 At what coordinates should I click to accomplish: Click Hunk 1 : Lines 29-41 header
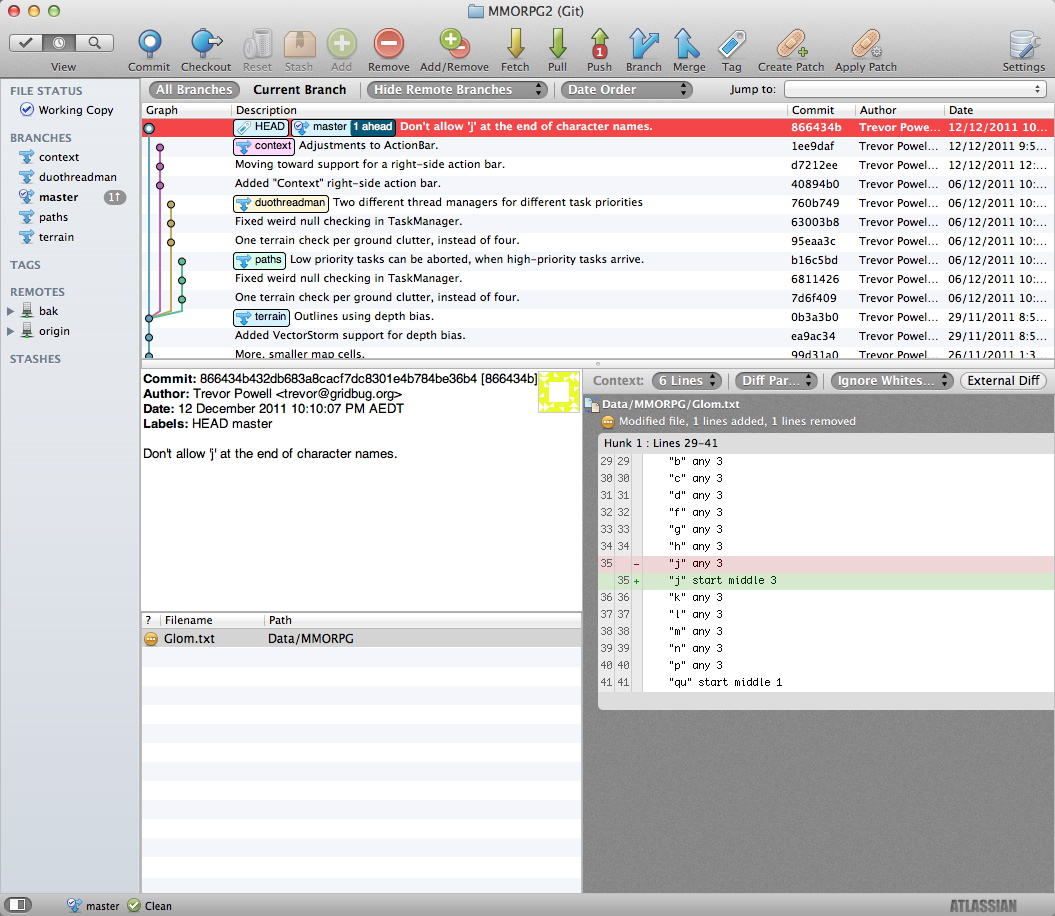826,443
